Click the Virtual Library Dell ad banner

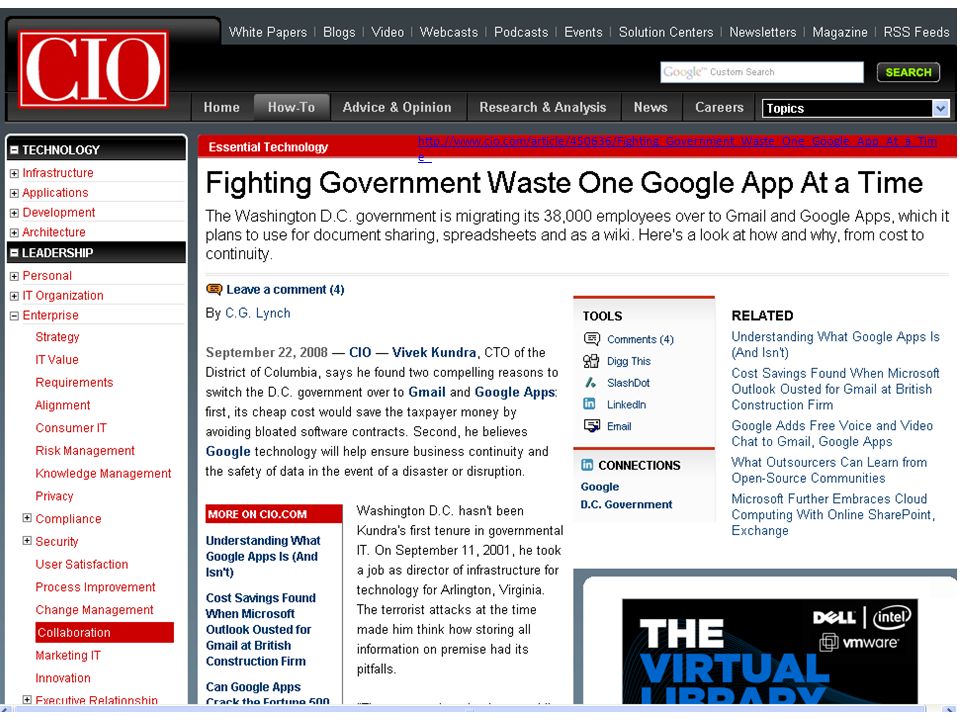[x=770, y=651]
